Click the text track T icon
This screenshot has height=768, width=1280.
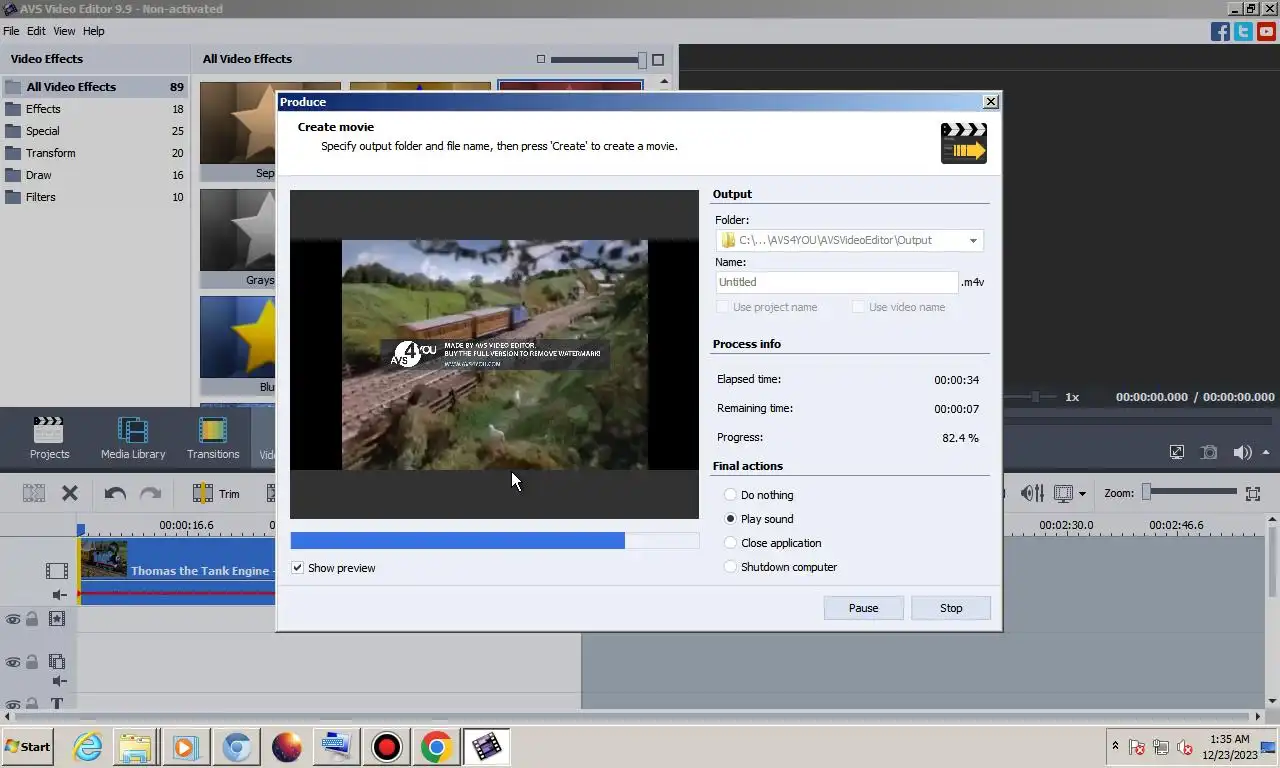57,704
